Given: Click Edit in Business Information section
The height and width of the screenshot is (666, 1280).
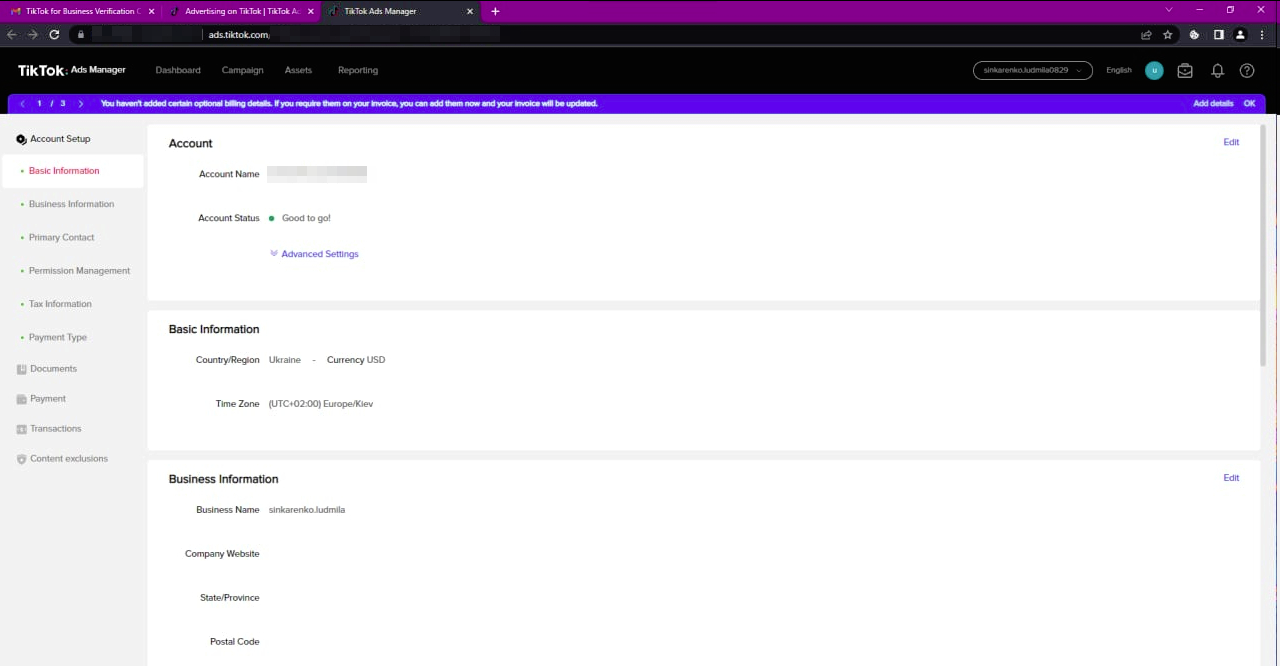Looking at the screenshot, I should [x=1231, y=478].
